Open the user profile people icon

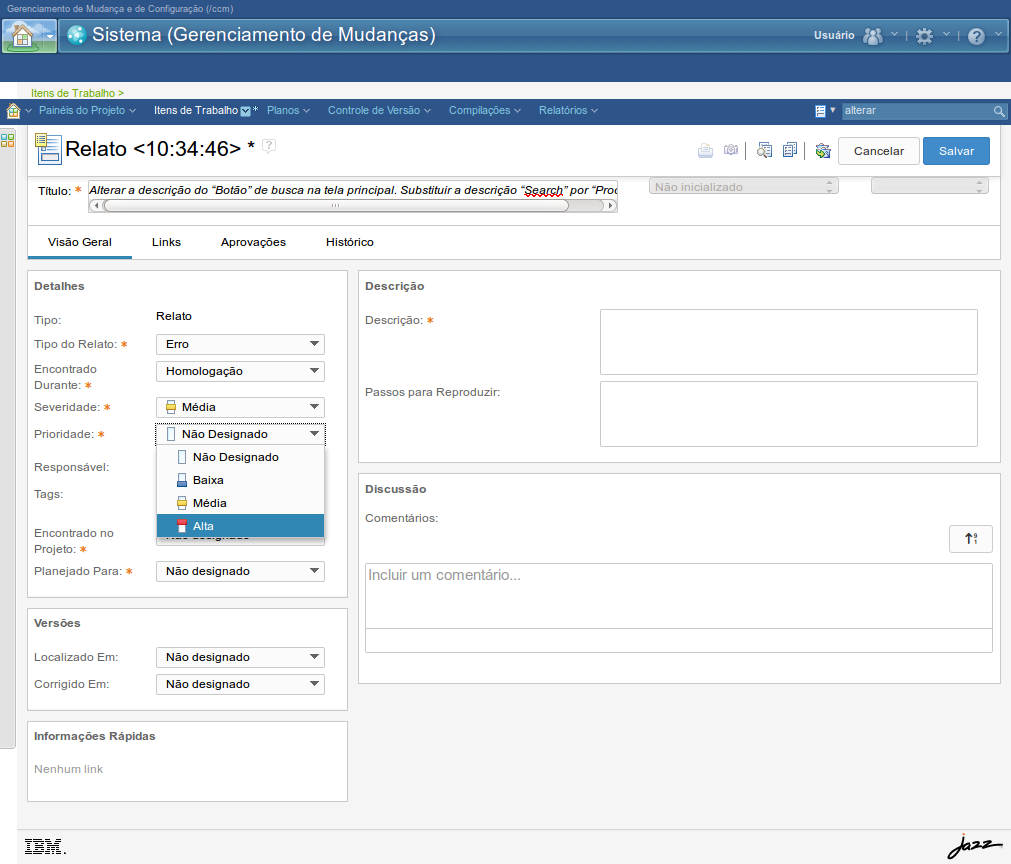coord(872,36)
